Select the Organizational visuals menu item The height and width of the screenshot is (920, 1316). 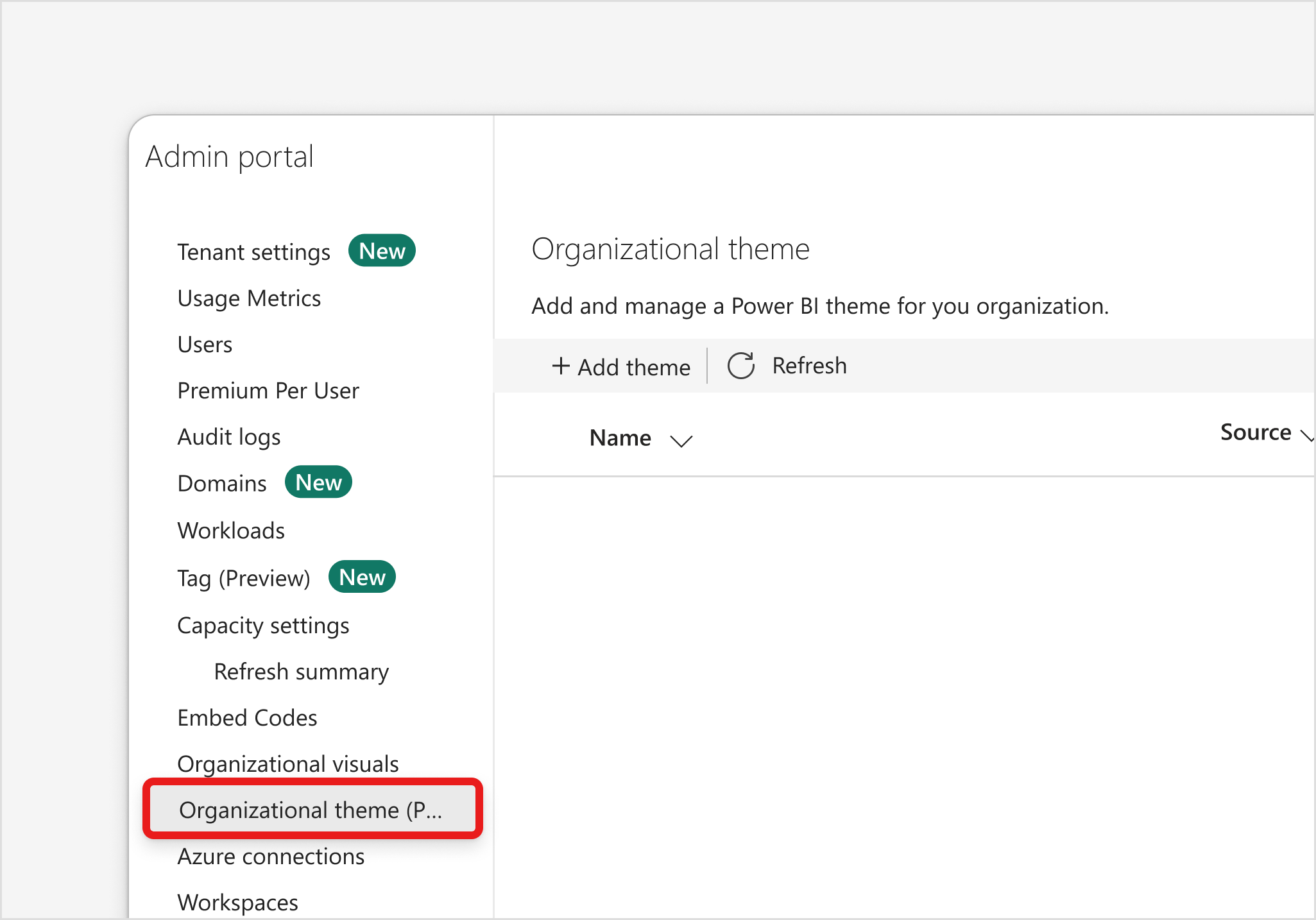(288, 764)
